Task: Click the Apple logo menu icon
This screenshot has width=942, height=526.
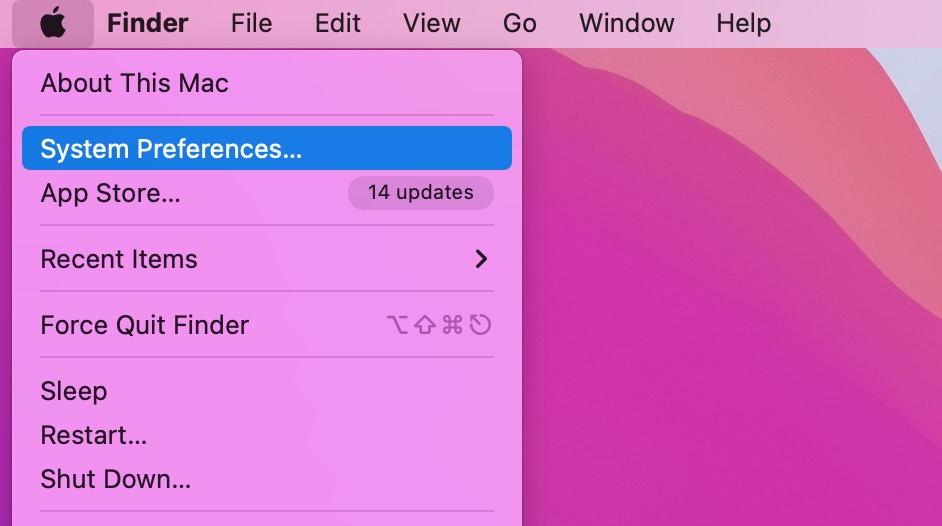Action: pos(53,23)
